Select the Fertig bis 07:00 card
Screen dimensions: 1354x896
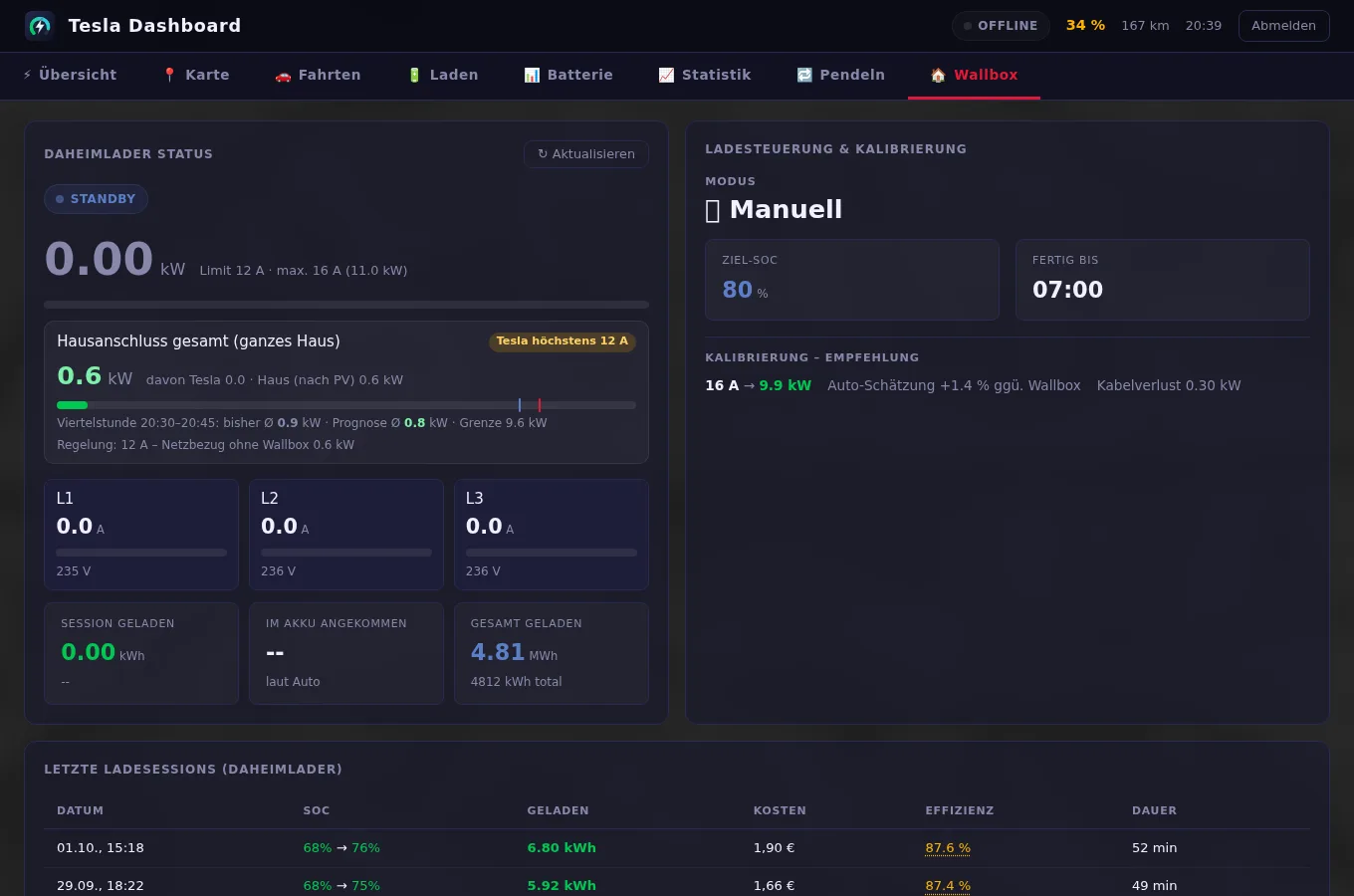[x=1163, y=280]
